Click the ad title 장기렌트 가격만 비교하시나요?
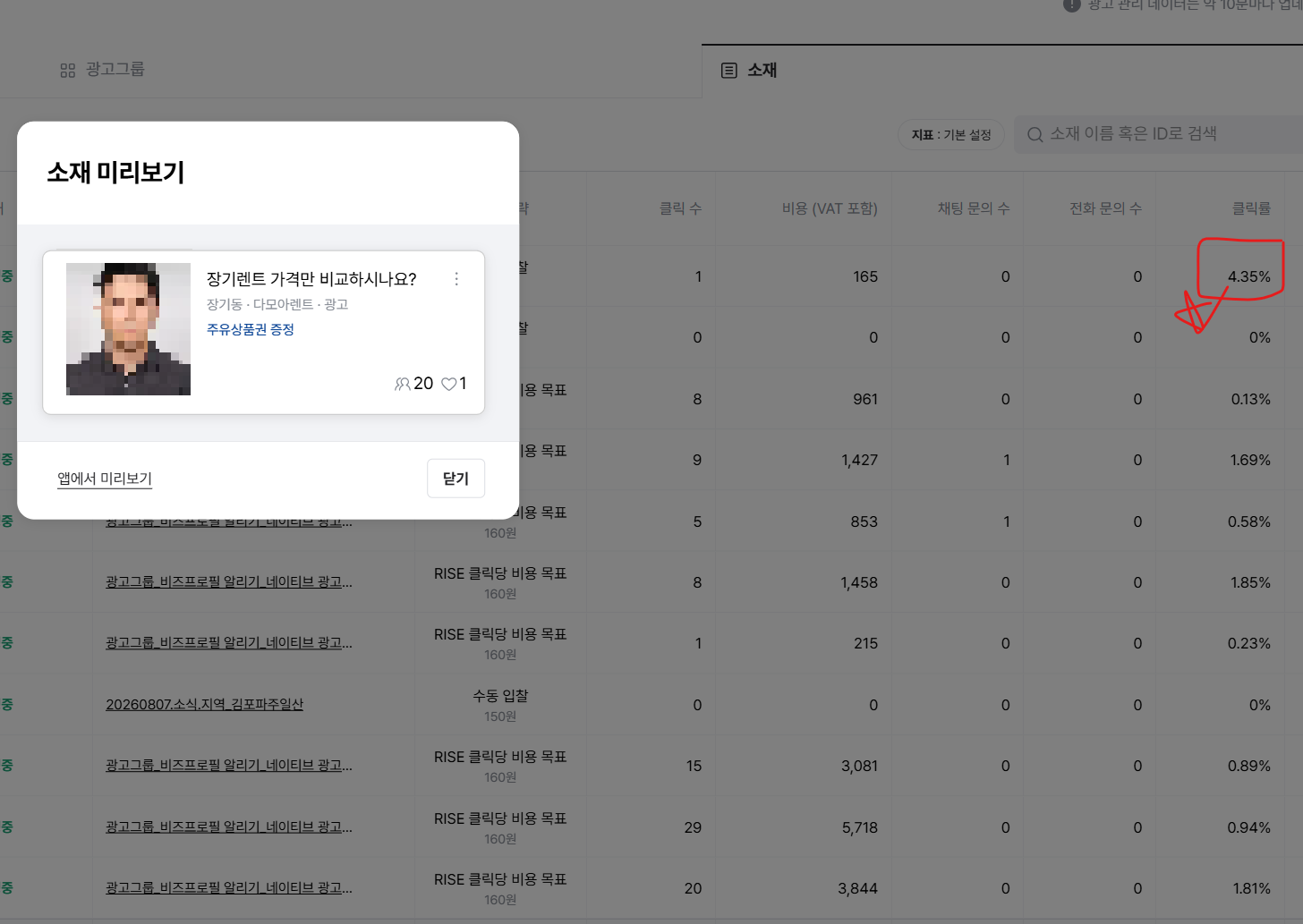This screenshot has height=924, width=1303. pyautogui.click(x=311, y=279)
